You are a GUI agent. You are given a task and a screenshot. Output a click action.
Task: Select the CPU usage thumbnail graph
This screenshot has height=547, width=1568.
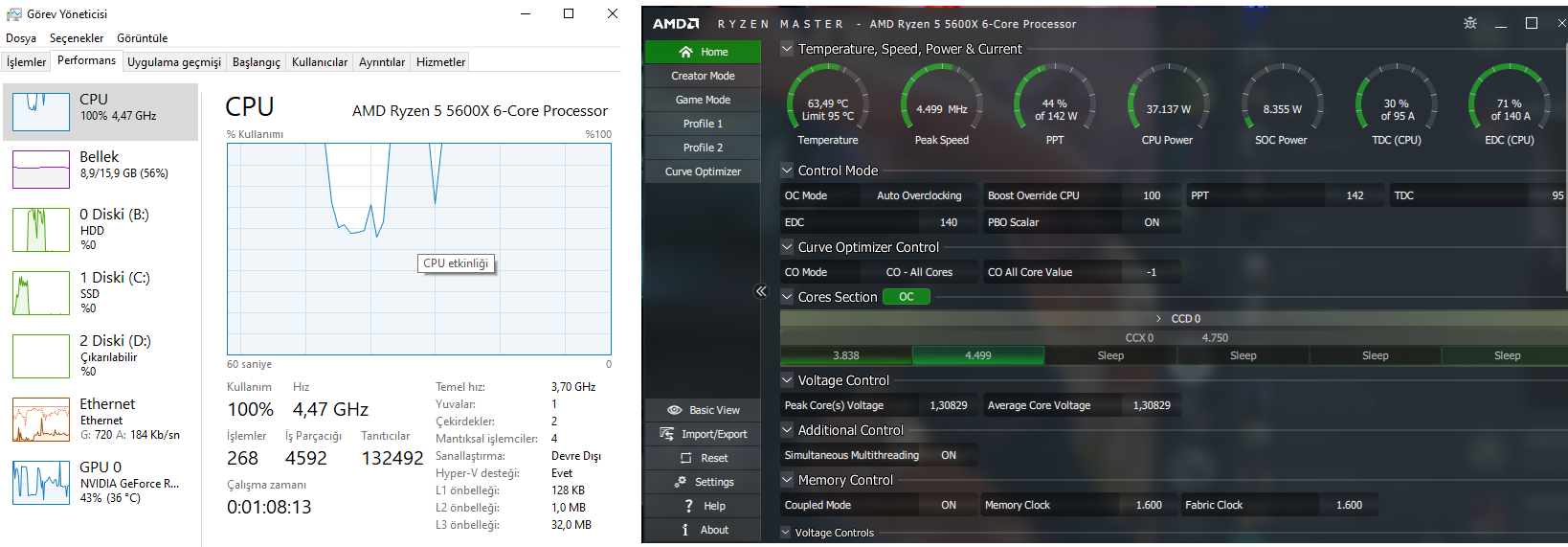tap(41, 112)
